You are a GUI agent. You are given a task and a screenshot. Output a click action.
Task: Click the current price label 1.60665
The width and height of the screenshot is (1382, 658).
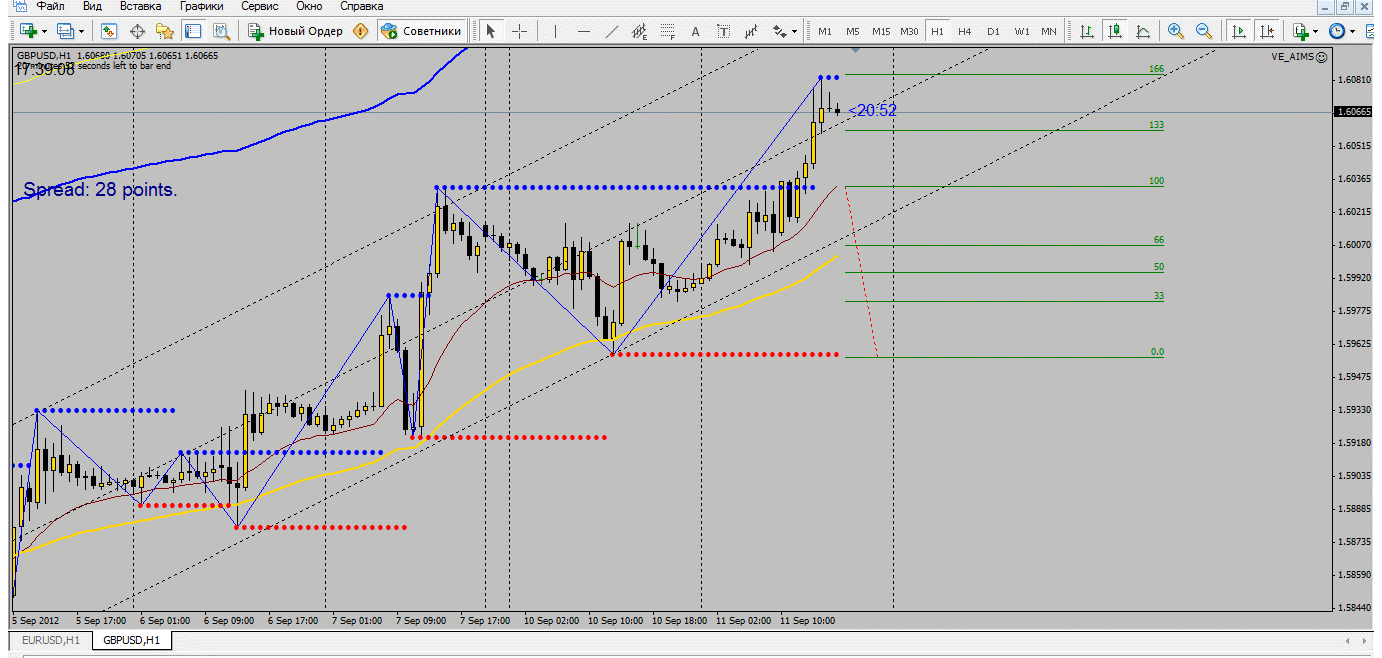tap(1354, 112)
